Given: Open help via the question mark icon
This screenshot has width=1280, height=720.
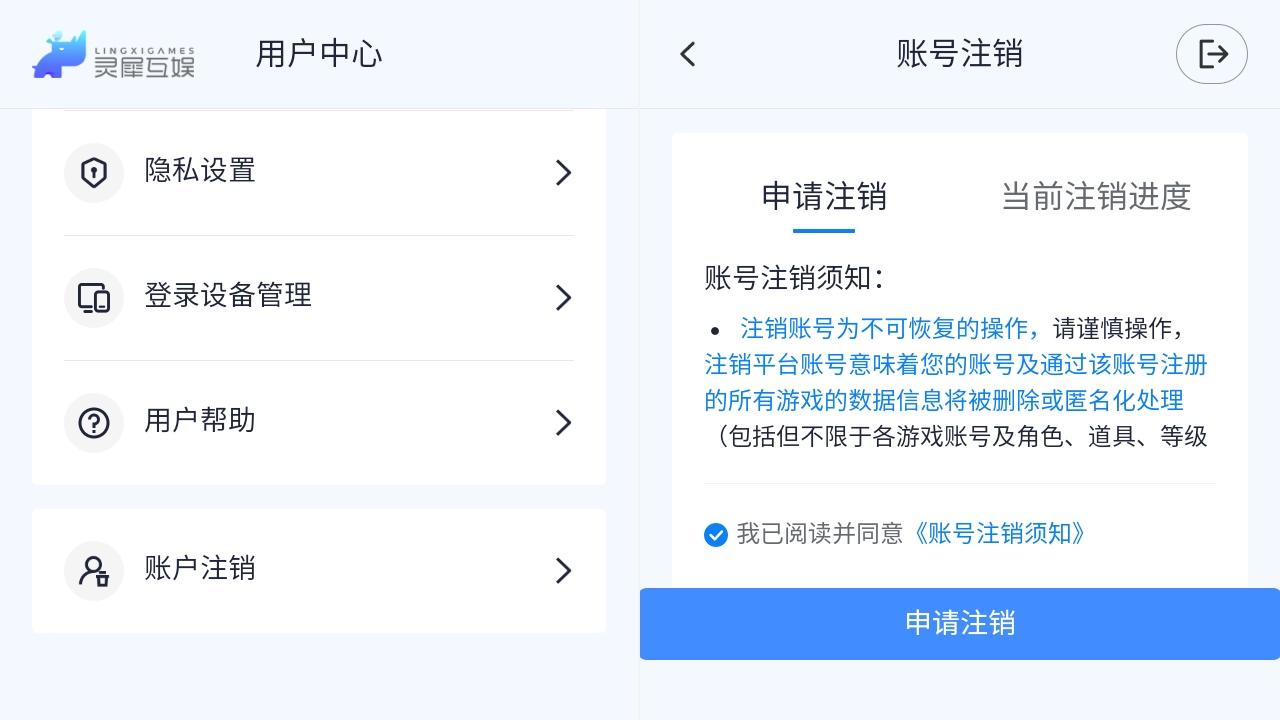Looking at the screenshot, I should (x=94, y=422).
